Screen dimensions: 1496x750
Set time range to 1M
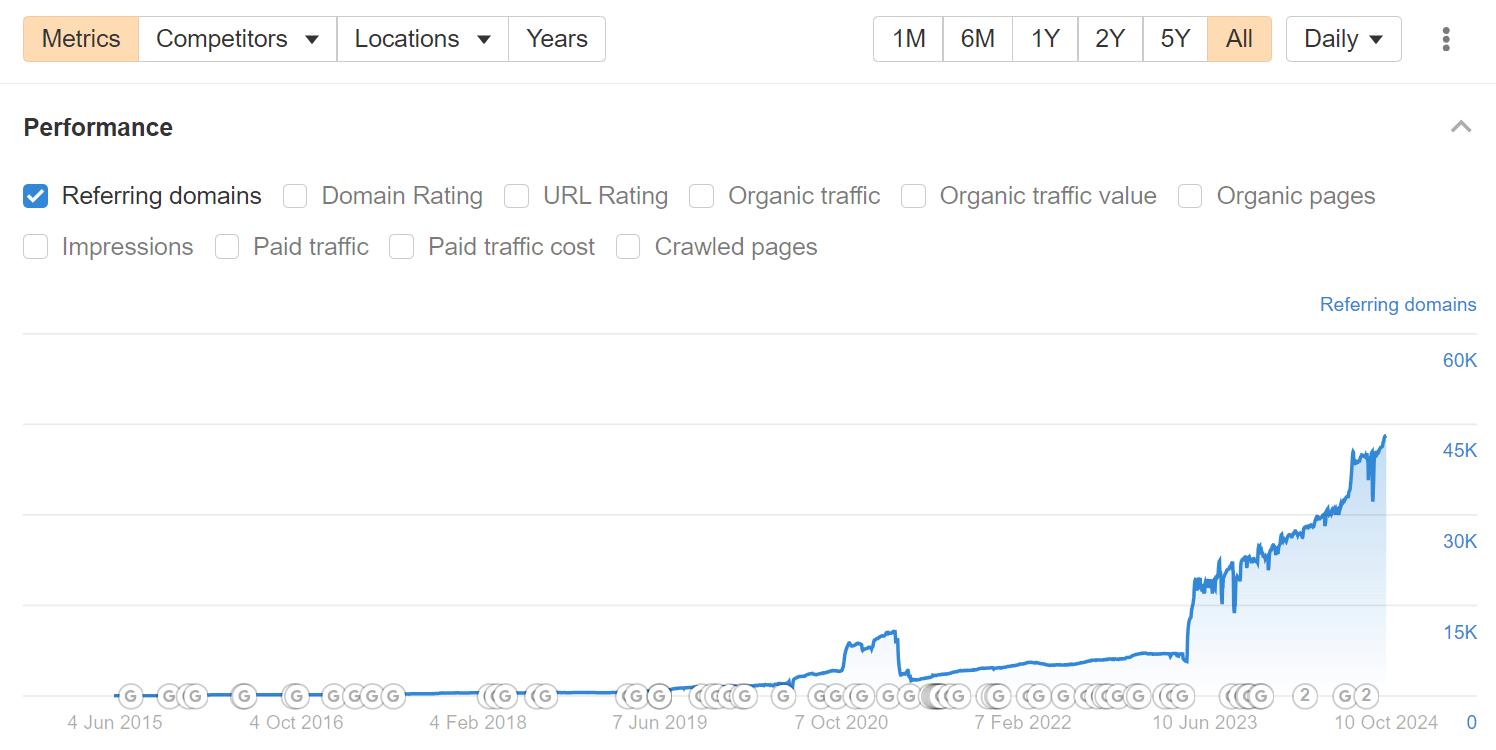(x=908, y=39)
